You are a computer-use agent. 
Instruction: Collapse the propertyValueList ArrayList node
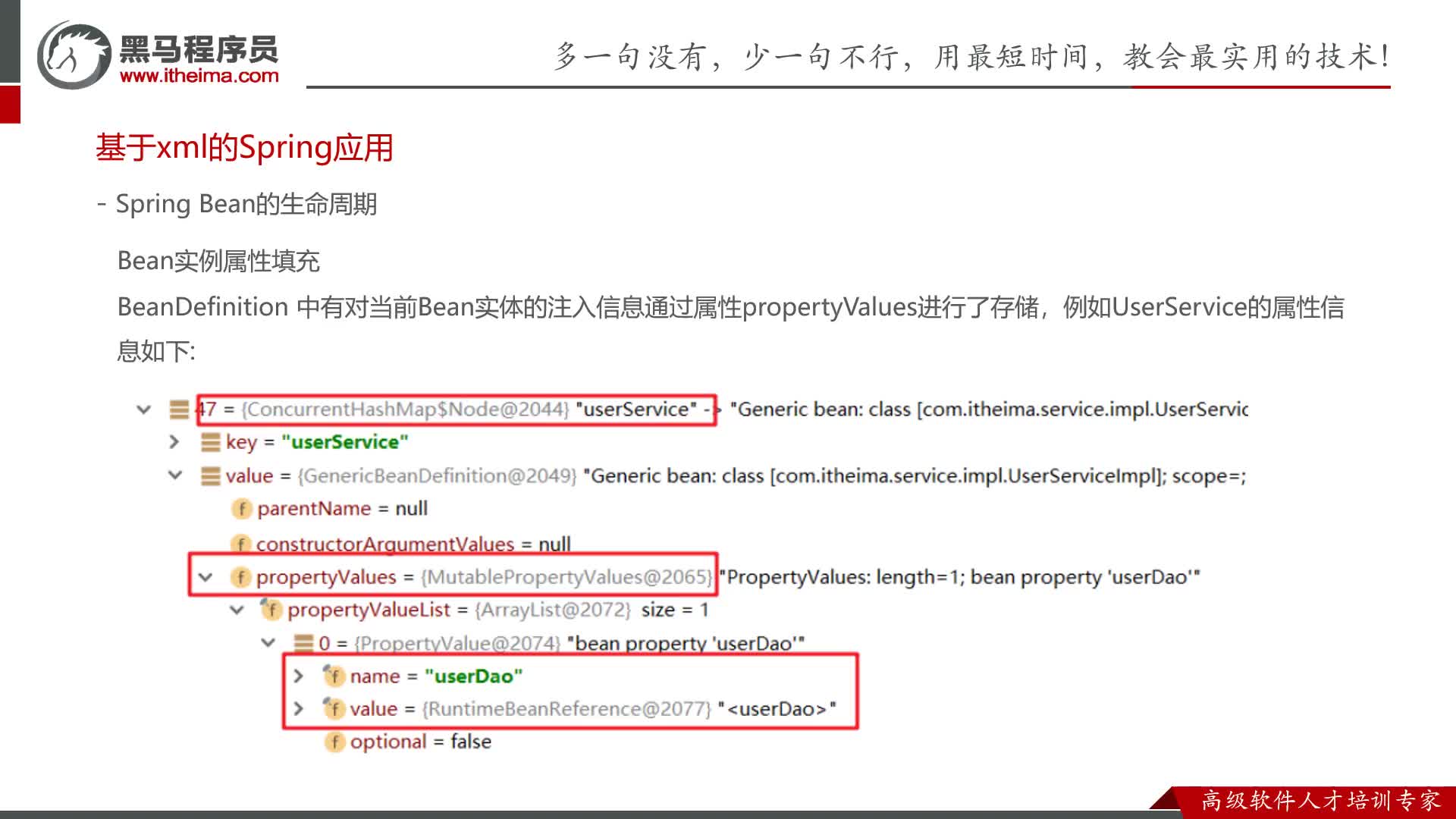[x=237, y=610]
